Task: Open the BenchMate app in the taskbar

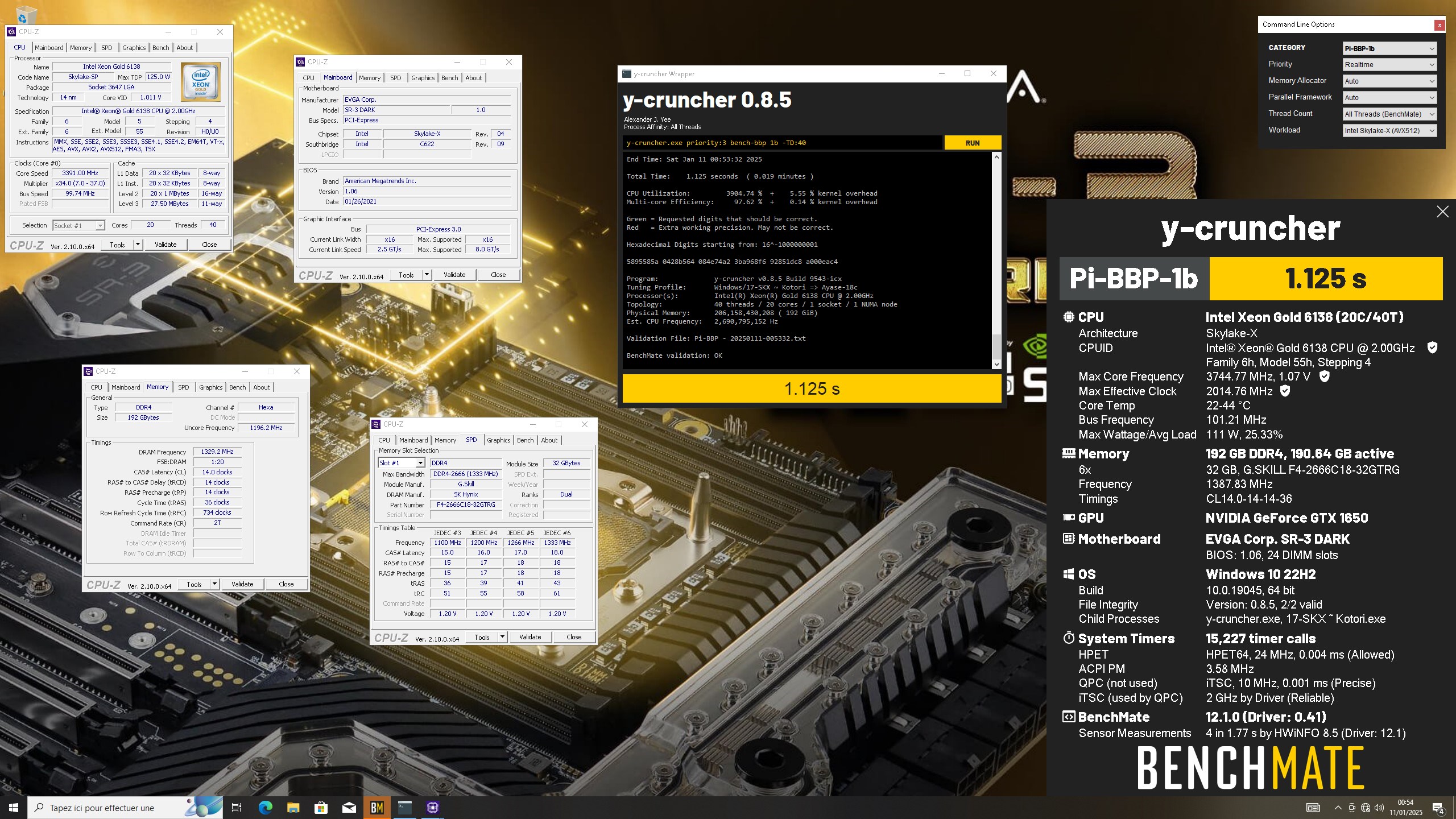Action: 377,807
